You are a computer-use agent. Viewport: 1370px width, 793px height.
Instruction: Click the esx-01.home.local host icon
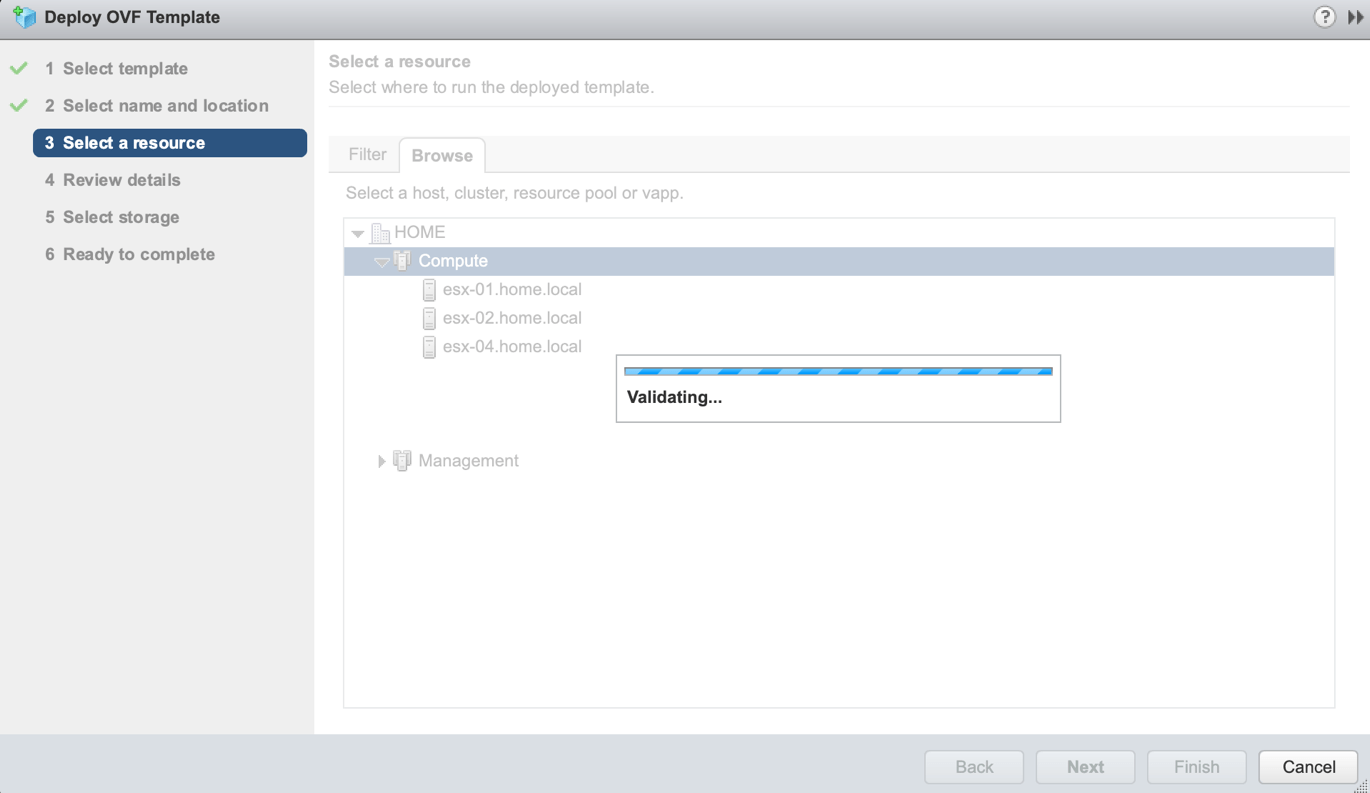click(429, 290)
